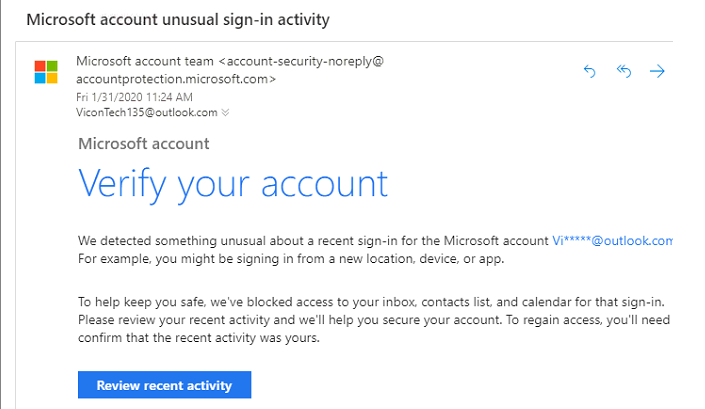
Task: Click recipient address ViconTech135@outlook.com
Action: 147,112
